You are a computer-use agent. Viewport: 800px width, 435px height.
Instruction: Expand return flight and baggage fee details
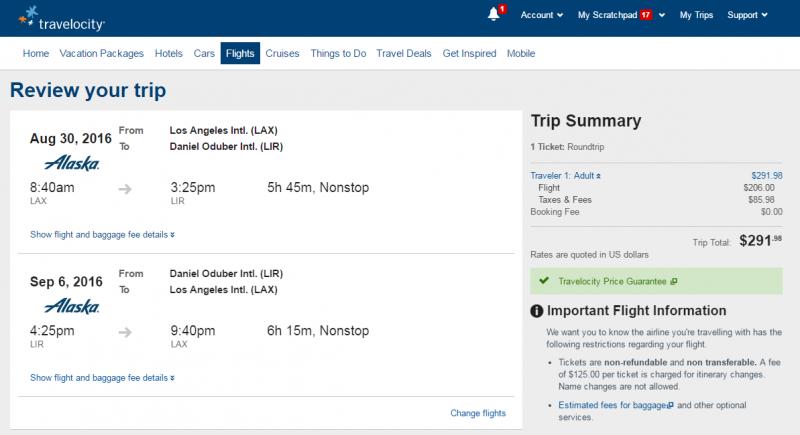(102, 378)
